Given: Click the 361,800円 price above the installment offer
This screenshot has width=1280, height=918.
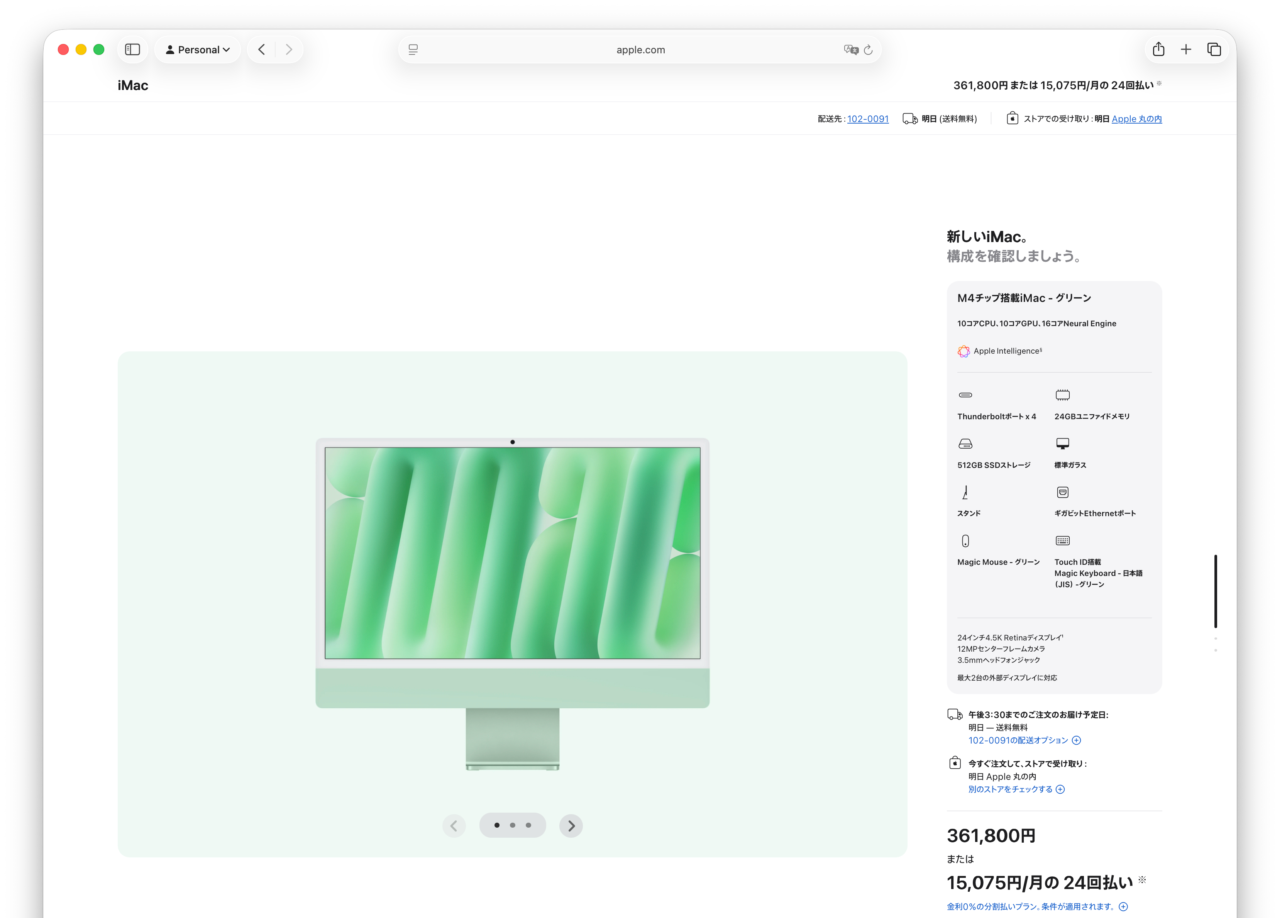Looking at the screenshot, I should [991, 835].
